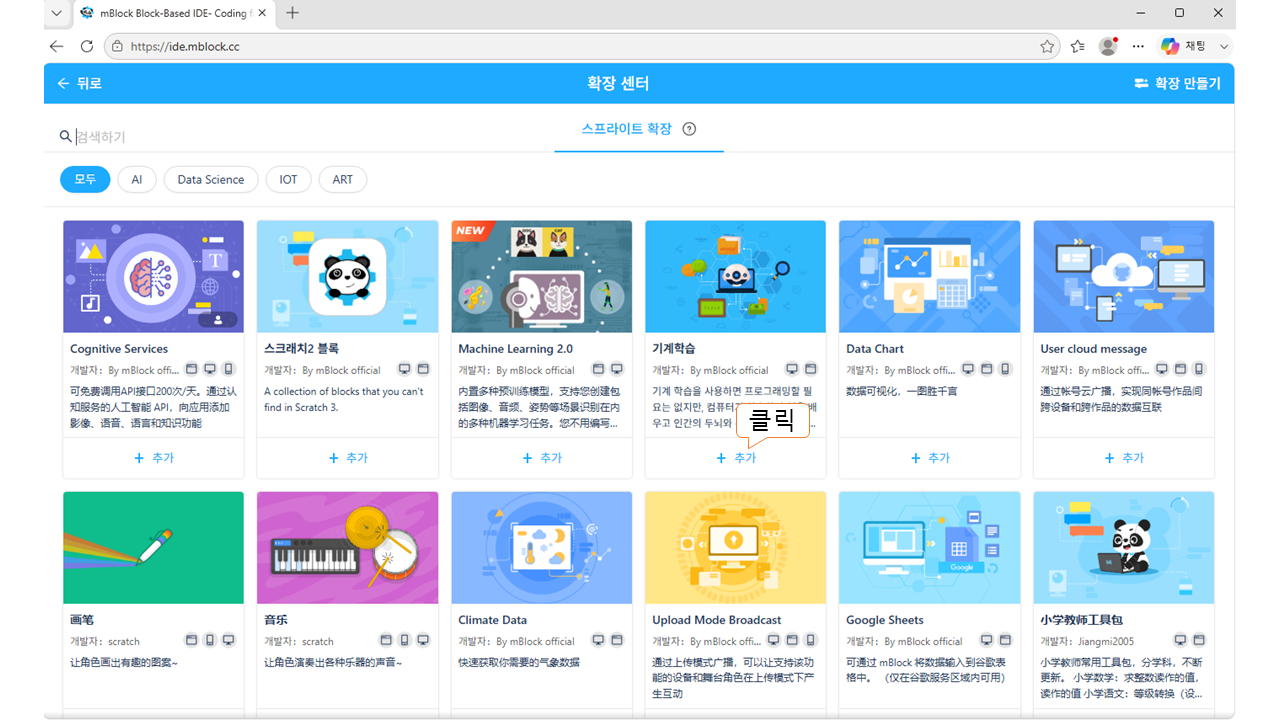The width and height of the screenshot is (1280, 720).
Task: Select the Data Science filter
Action: (x=211, y=180)
